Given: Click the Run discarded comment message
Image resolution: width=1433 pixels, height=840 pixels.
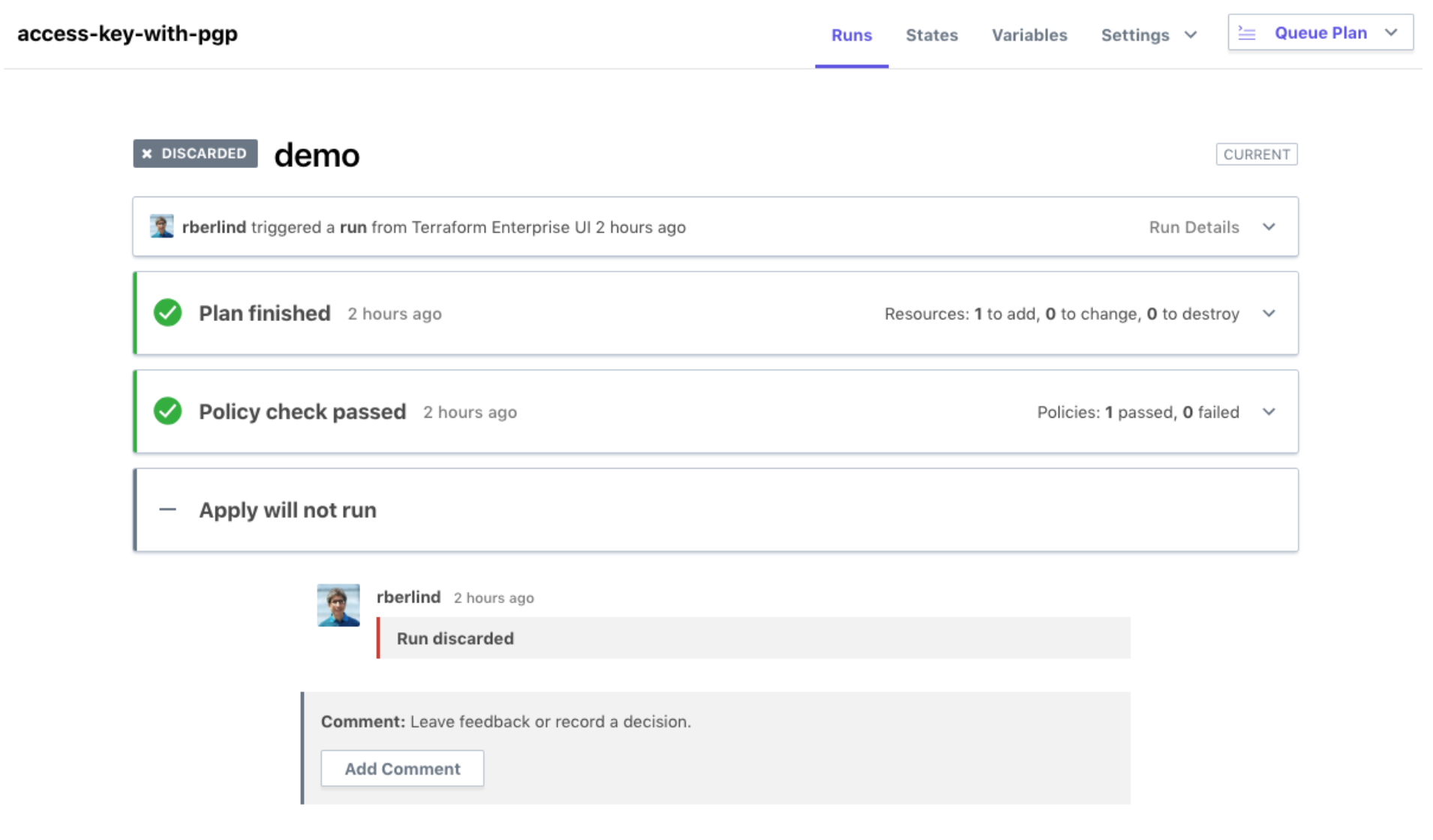Looking at the screenshot, I should click(455, 638).
